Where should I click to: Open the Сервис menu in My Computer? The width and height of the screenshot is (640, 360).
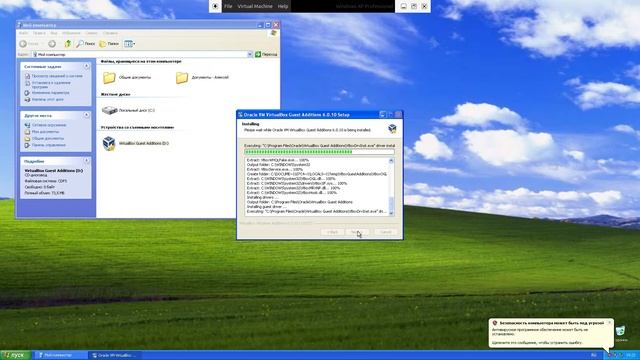tap(91, 33)
